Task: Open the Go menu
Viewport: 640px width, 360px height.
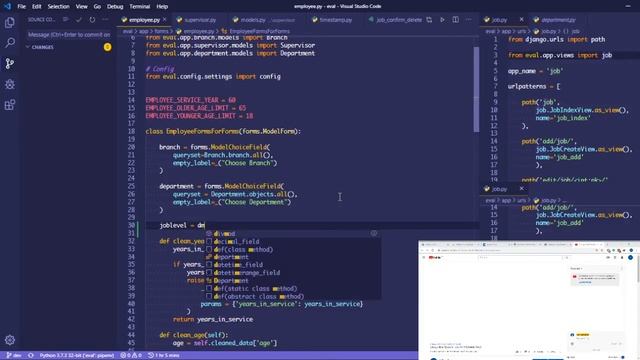Action: [97, 7]
